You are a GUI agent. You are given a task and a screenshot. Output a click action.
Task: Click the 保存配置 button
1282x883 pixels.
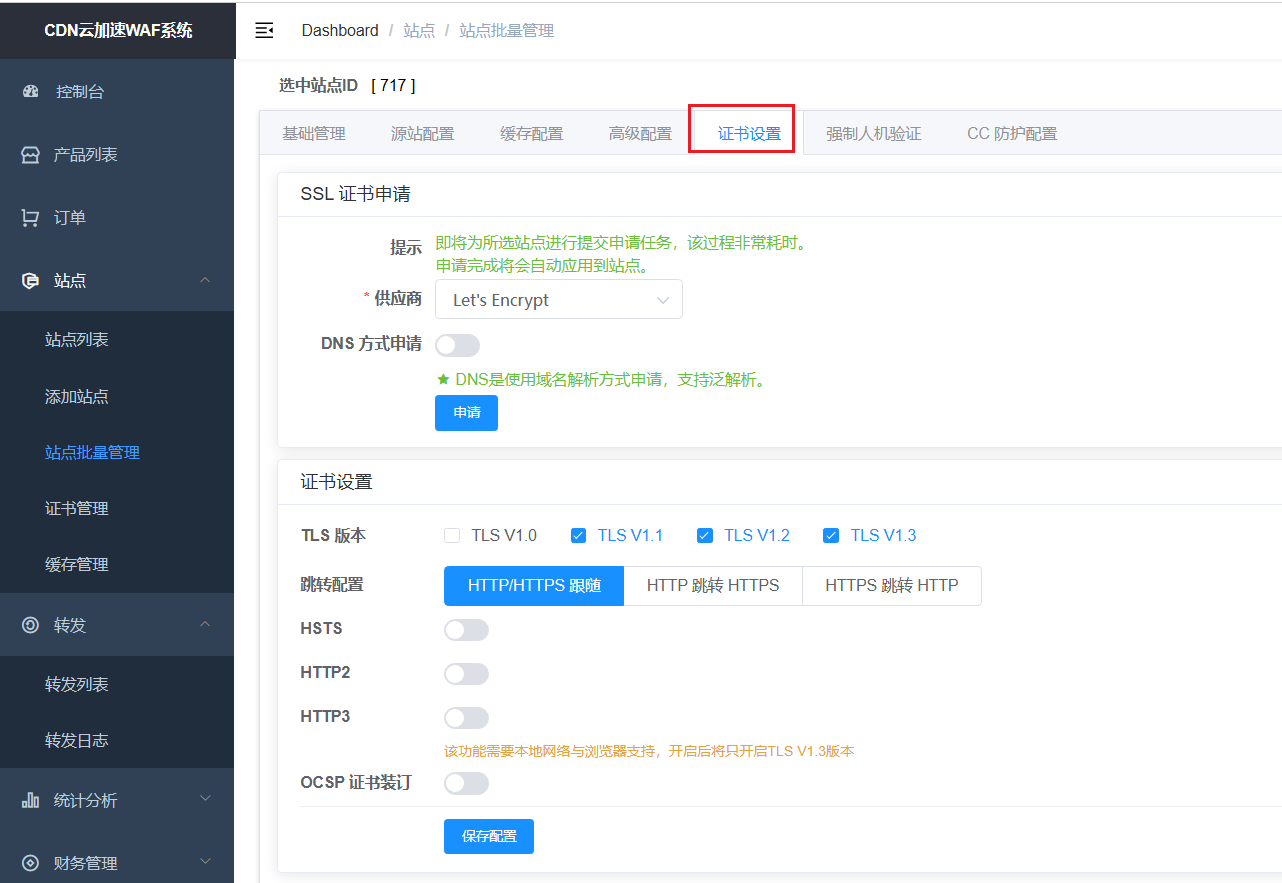pyautogui.click(x=488, y=837)
